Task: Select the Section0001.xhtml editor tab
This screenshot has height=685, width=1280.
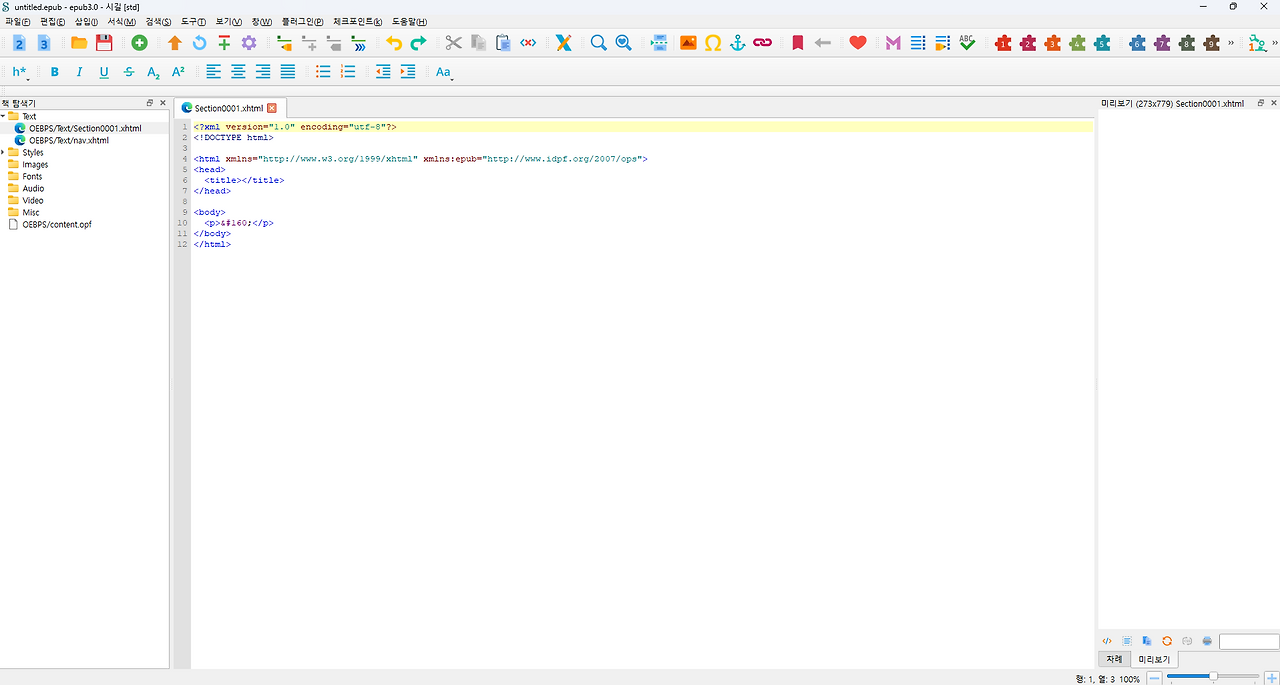Action: 229,108
